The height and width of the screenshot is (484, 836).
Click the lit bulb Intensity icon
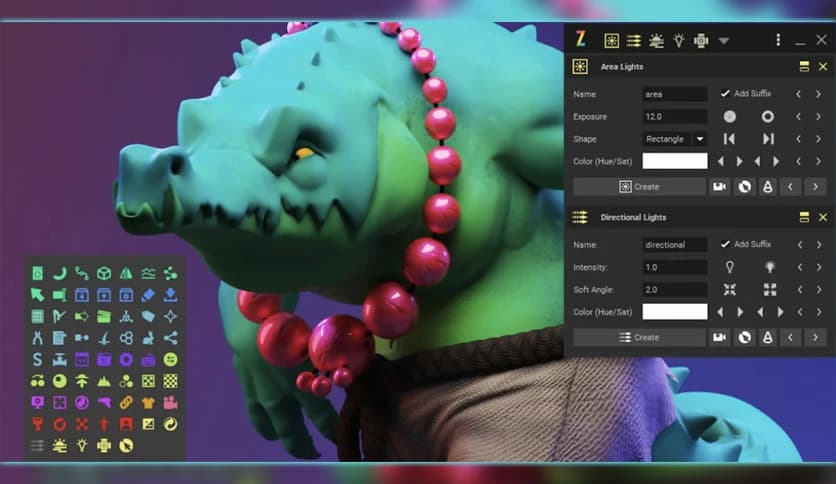point(769,267)
